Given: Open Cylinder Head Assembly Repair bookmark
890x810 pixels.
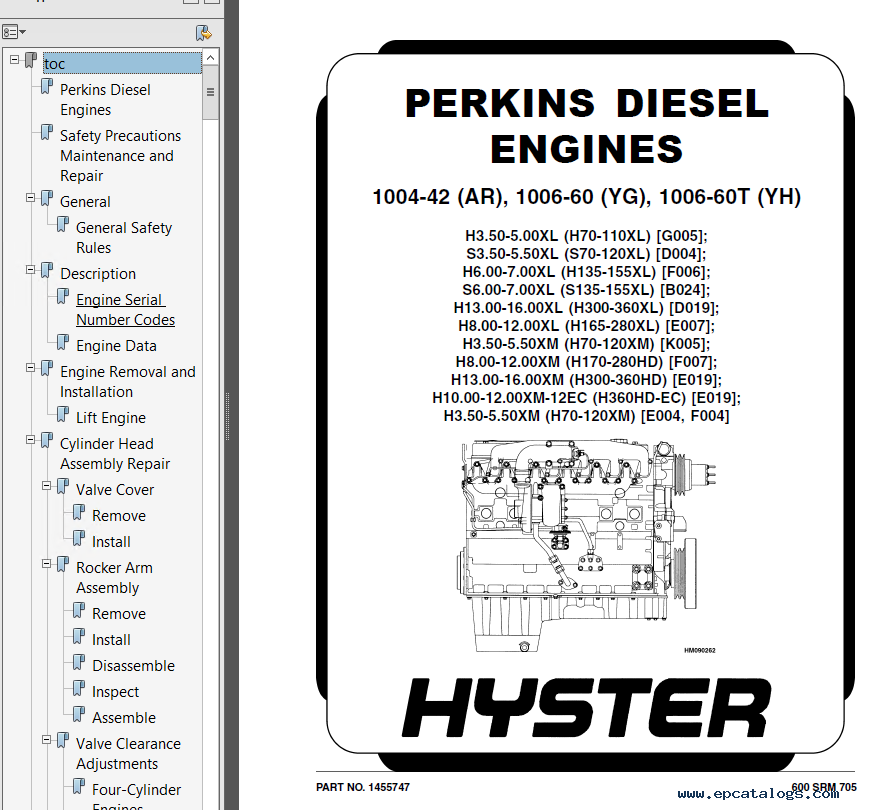Looking at the screenshot, I should 115,454.
